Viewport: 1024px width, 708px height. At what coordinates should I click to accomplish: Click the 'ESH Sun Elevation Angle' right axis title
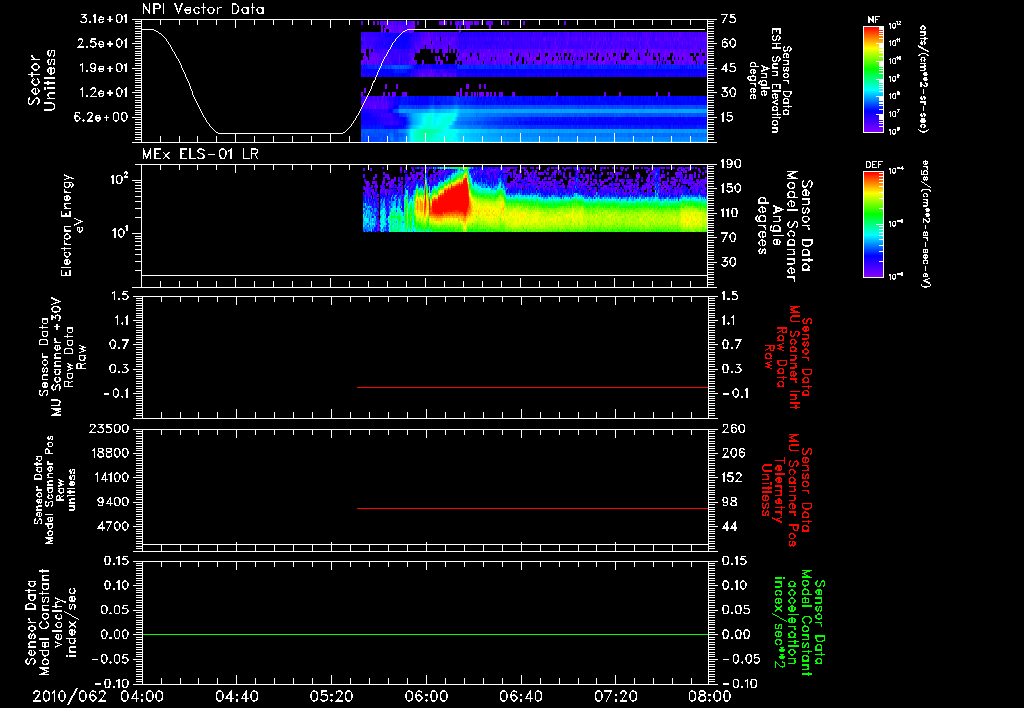(x=769, y=80)
